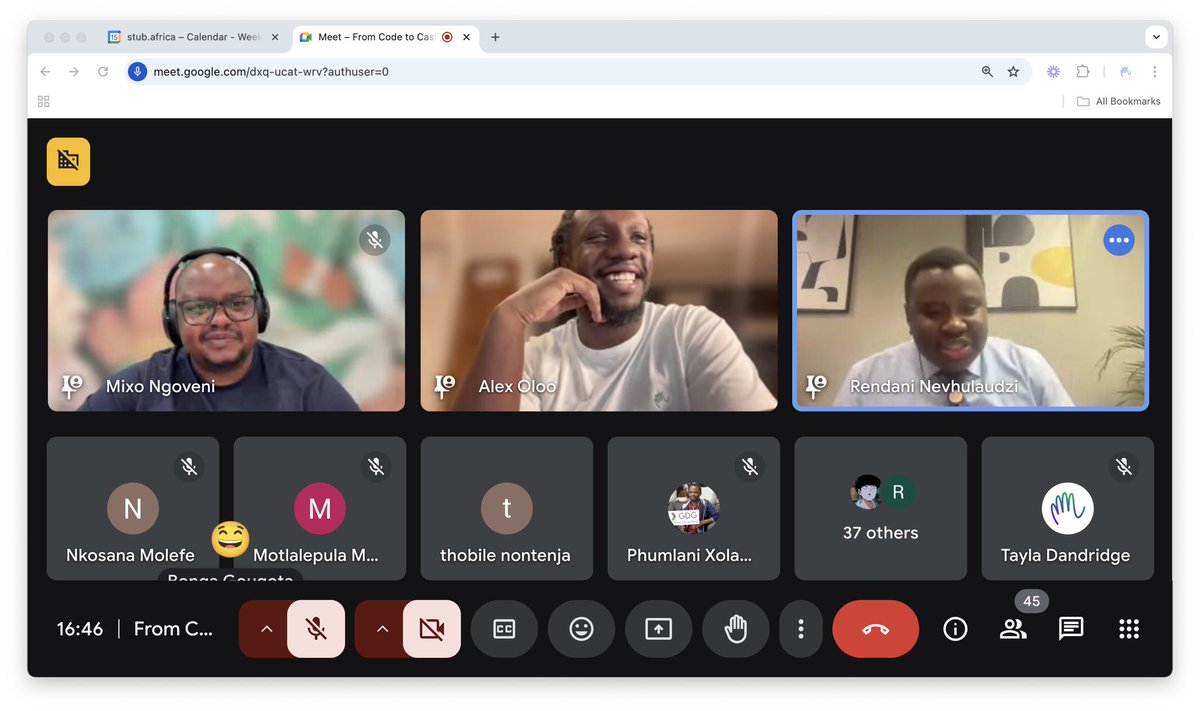Open options on Rendani Nevhulaudzi's tile
The width and height of the screenshot is (1200, 711).
click(x=1118, y=239)
